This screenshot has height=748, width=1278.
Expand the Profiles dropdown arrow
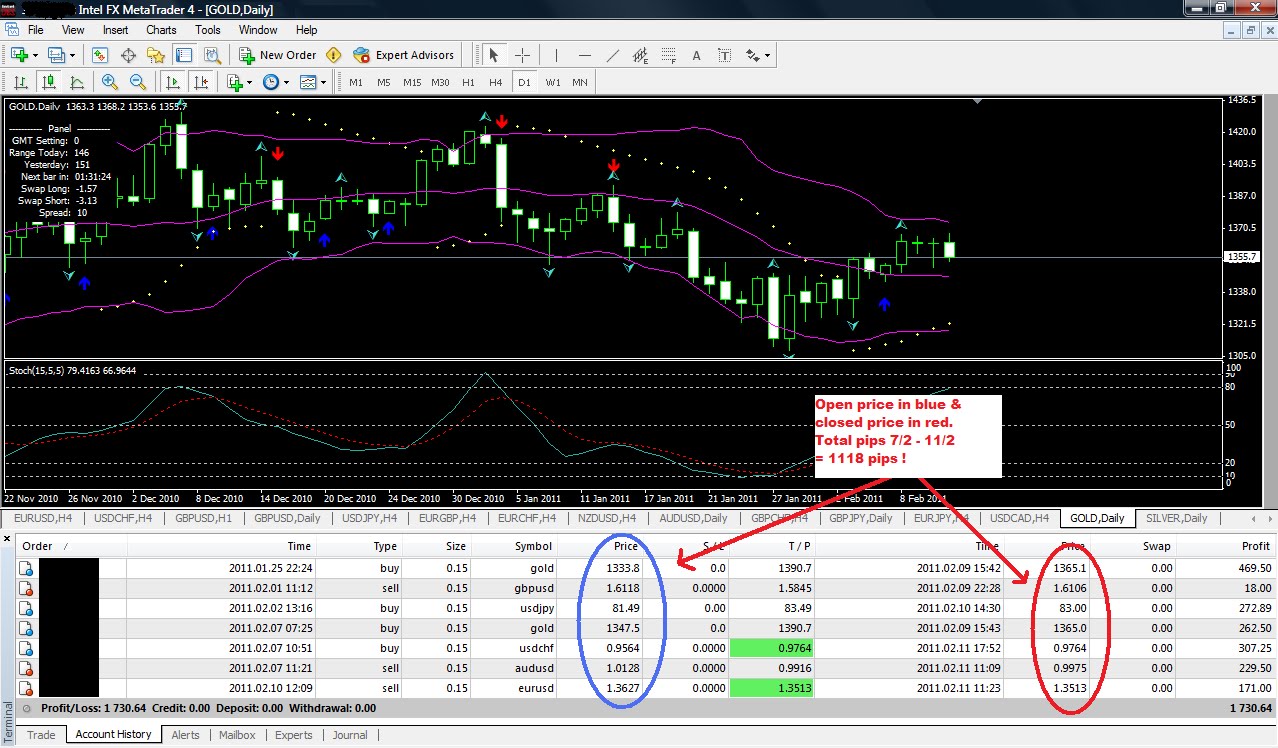tap(73, 55)
